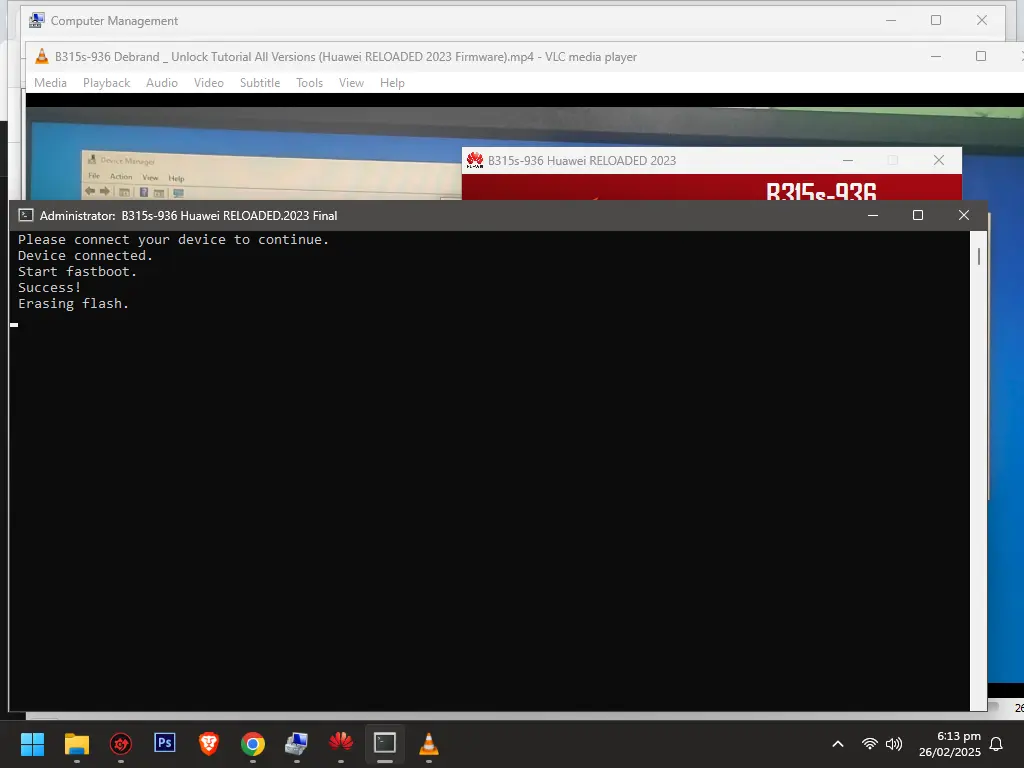Click the command prompt title bar icon

click(25, 215)
